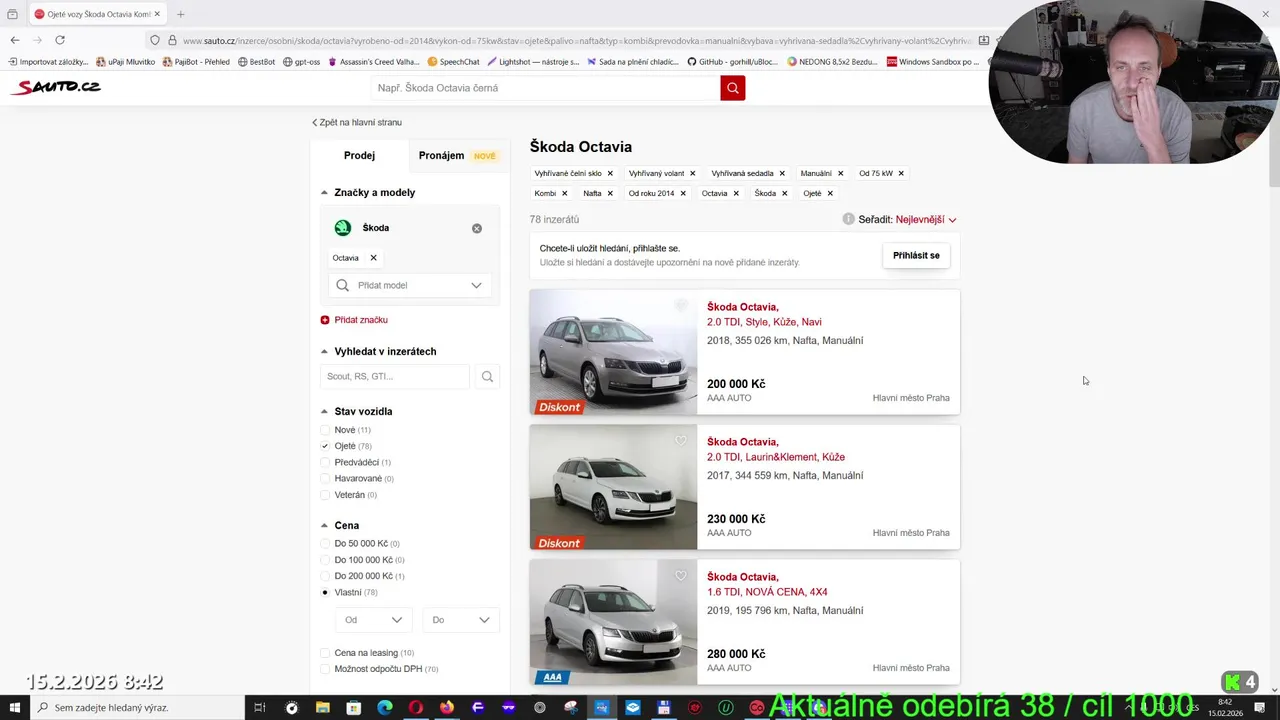This screenshot has width=1280, height=720.
Task: Open the 2.0 TDI, Style, Kůže, Navi listing
Action: tap(764, 322)
